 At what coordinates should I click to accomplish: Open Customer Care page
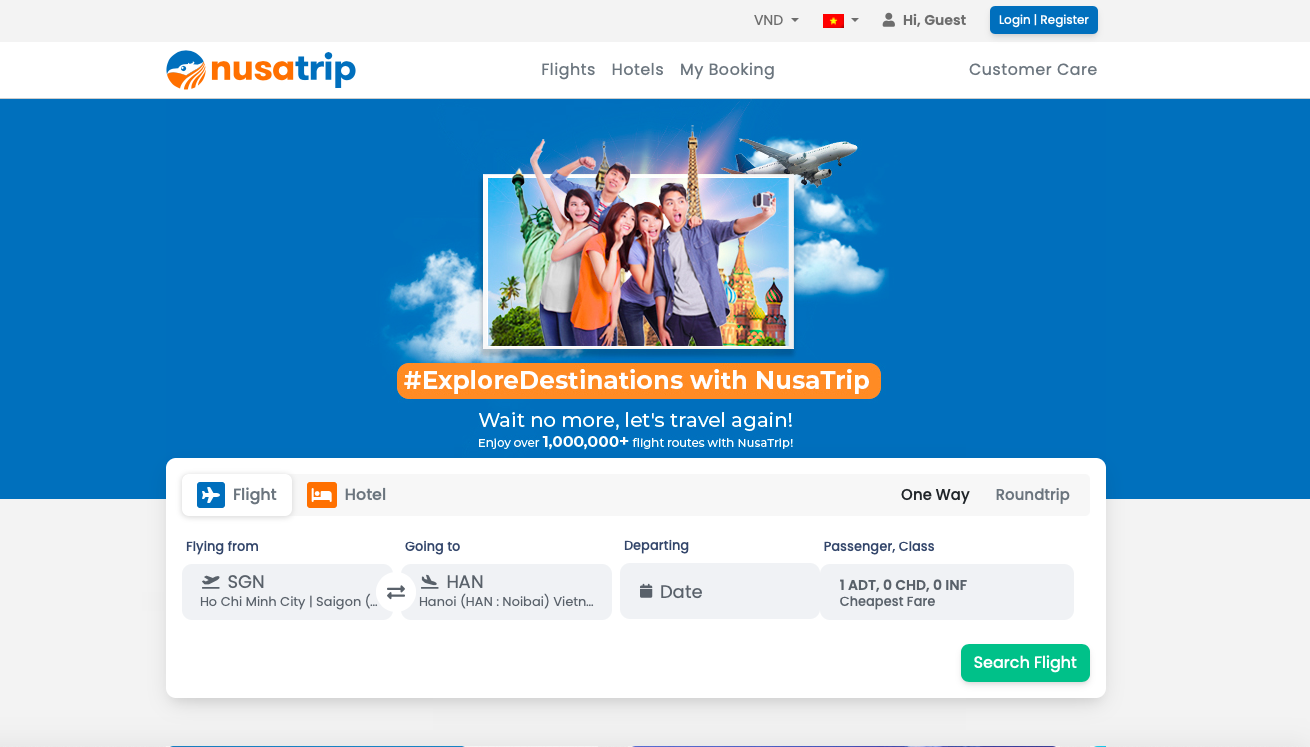click(1033, 70)
